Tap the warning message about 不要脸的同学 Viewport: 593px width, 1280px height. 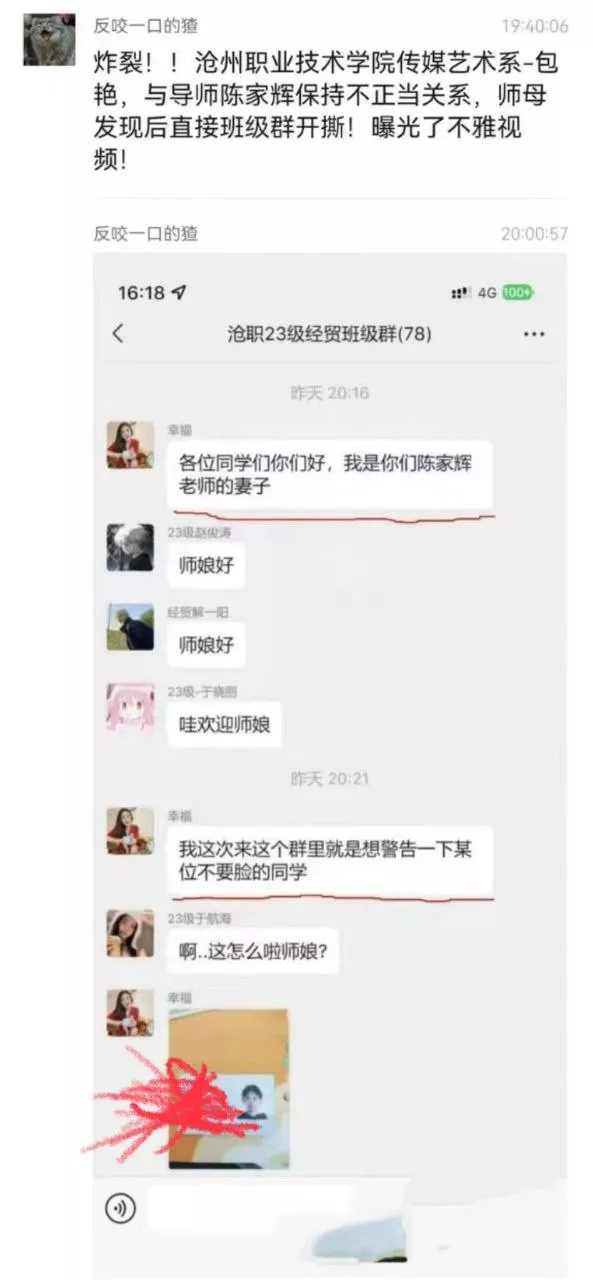(330, 860)
